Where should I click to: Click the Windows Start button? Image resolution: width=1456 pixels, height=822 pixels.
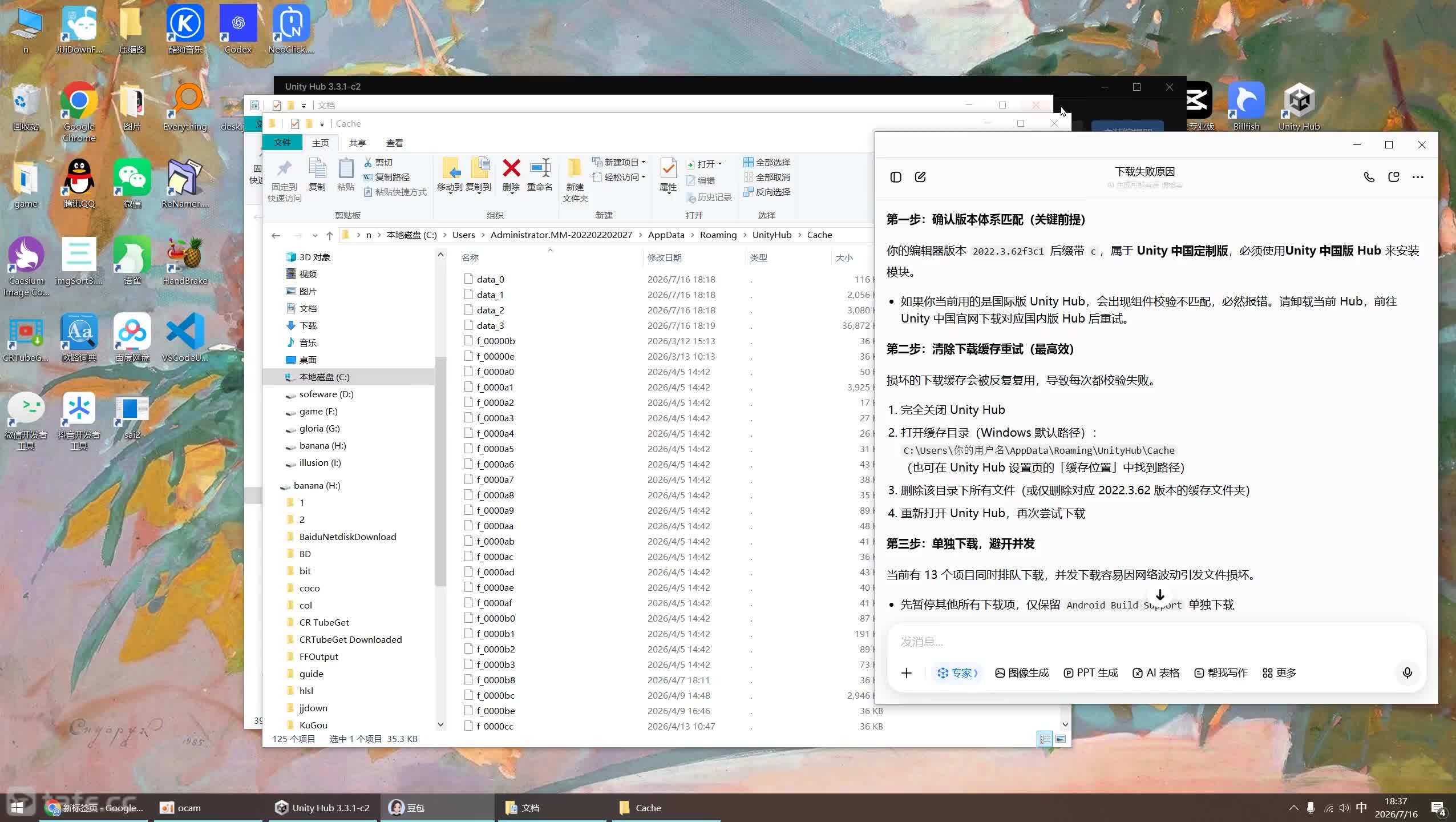pyautogui.click(x=17, y=808)
